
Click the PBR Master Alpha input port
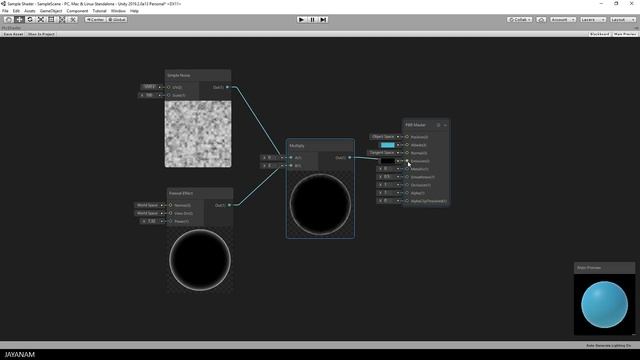pos(407,193)
